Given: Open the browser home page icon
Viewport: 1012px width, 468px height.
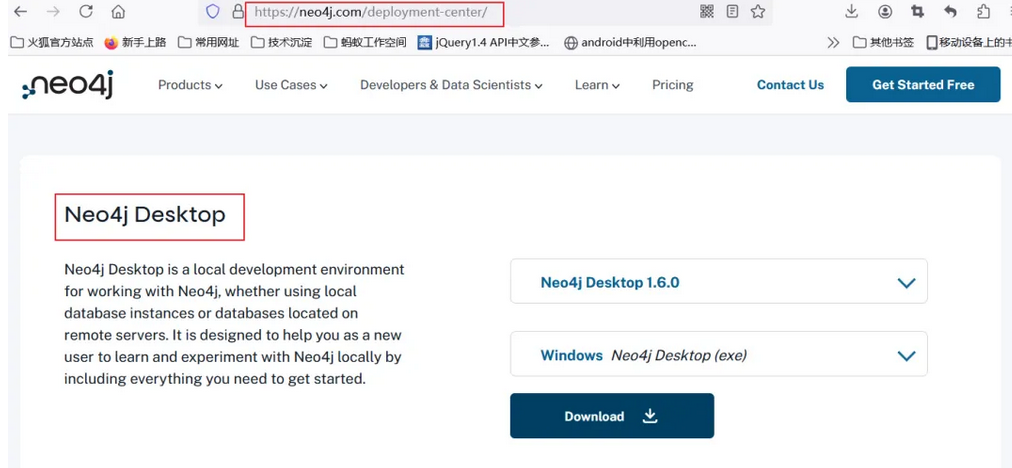Looking at the screenshot, I should (118, 11).
